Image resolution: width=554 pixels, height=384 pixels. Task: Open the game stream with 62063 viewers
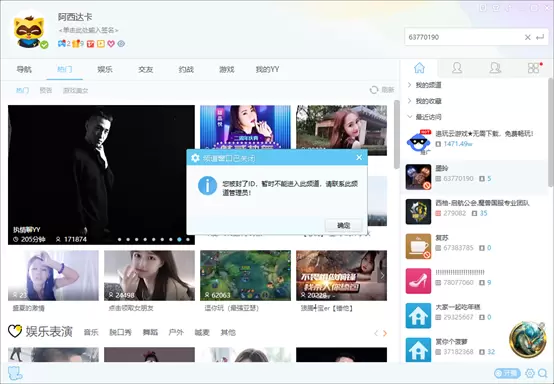pyautogui.click(x=245, y=276)
